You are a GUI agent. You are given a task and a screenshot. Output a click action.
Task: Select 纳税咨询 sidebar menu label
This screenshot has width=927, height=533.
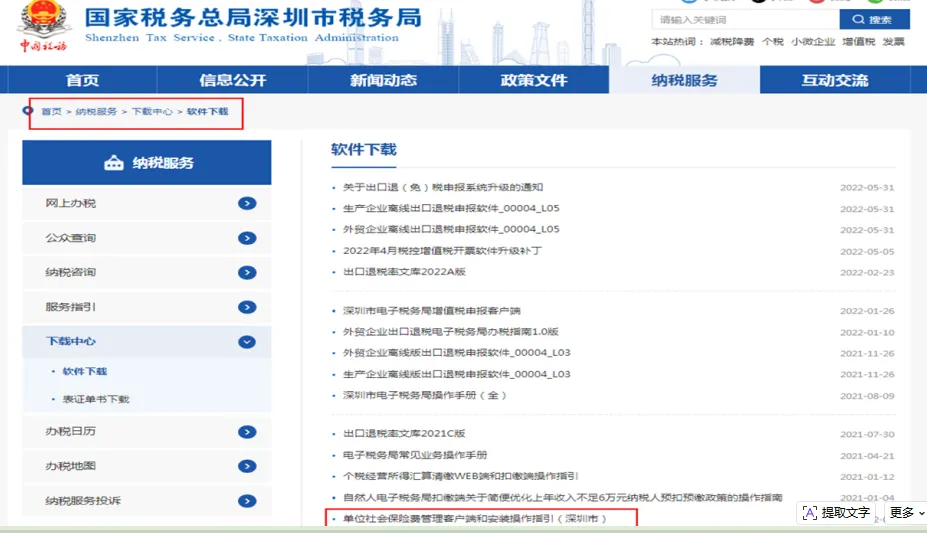click(70, 272)
